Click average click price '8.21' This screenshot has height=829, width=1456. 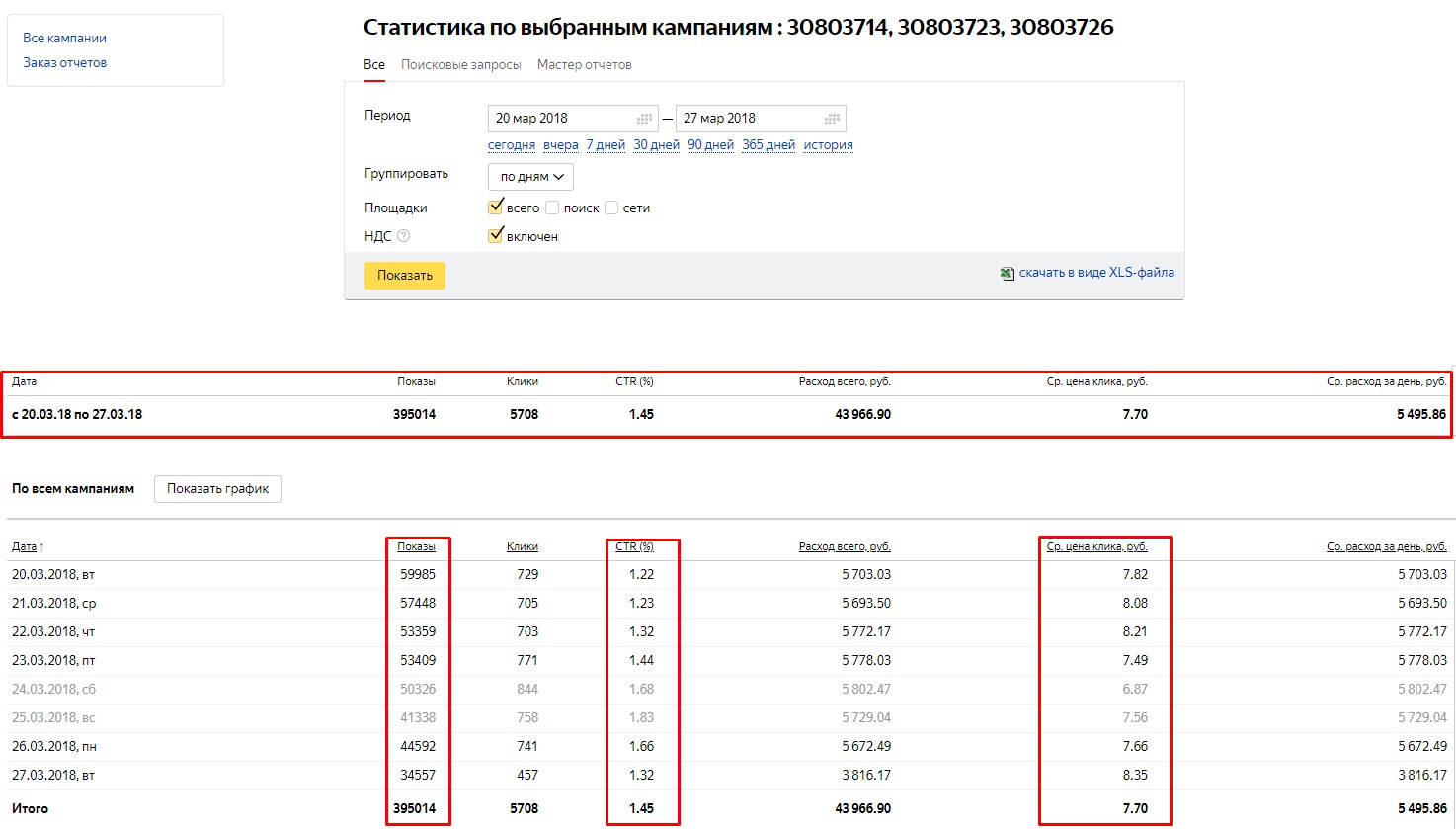pyautogui.click(x=1135, y=632)
